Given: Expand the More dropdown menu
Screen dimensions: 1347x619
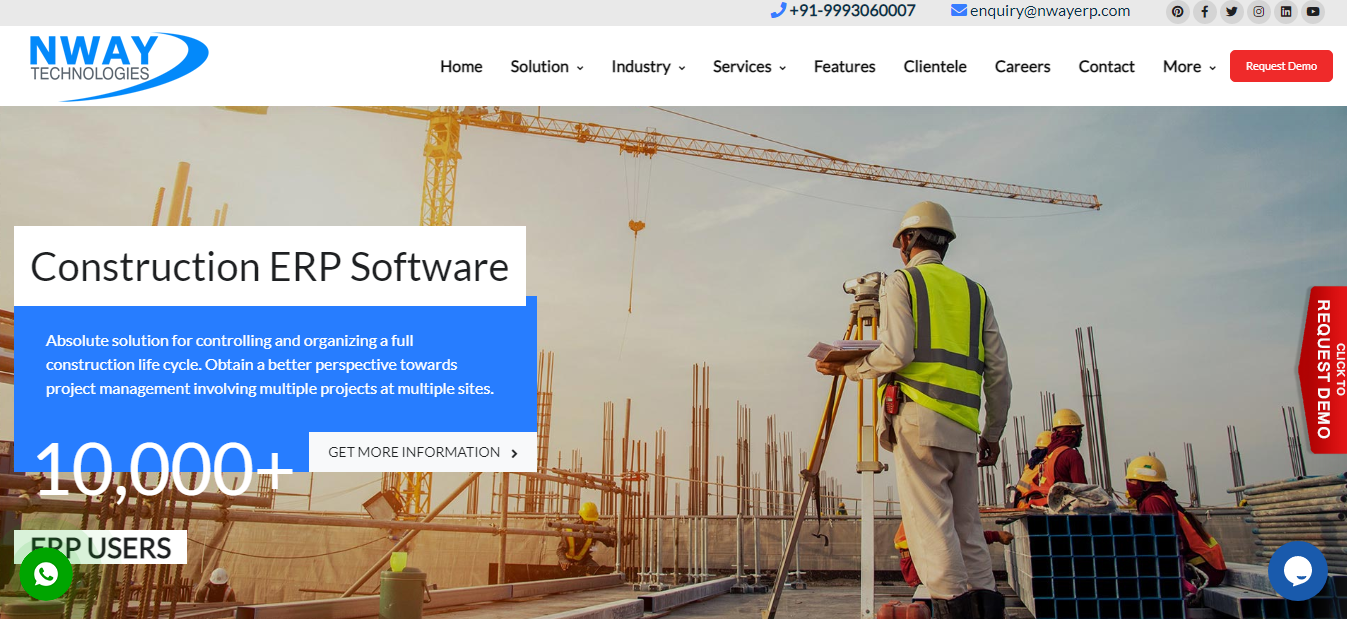Looking at the screenshot, I should pyautogui.click(x=1187, y=66).
